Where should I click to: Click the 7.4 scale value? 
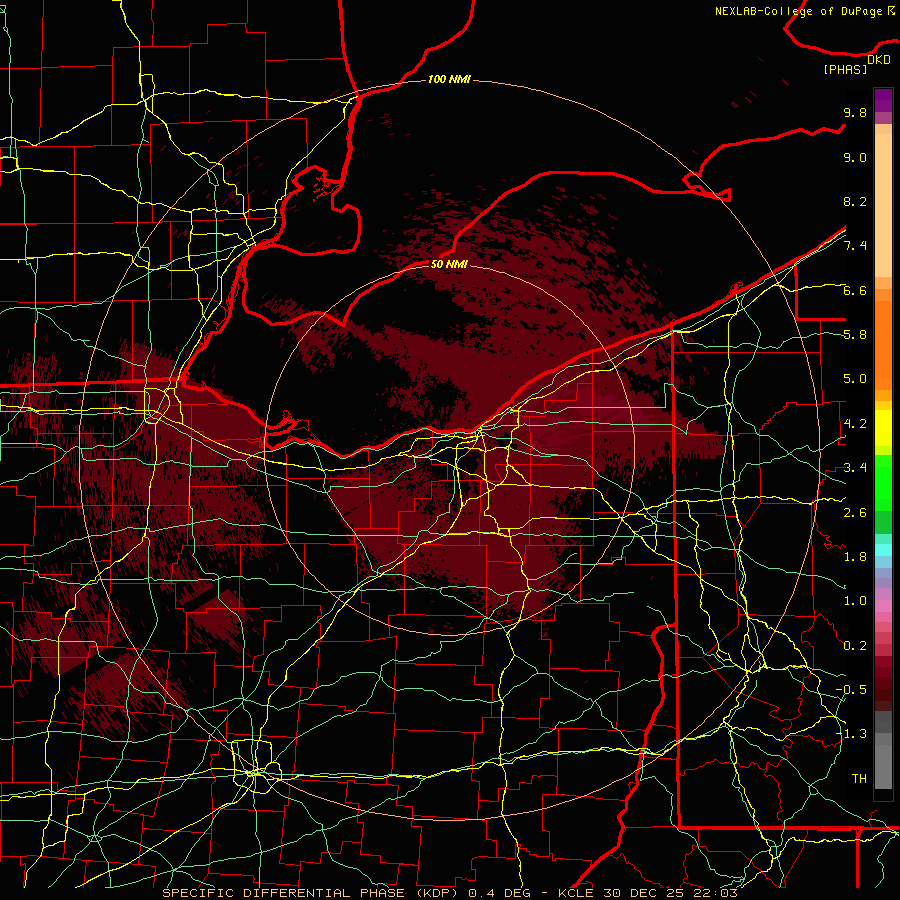click(855, 246)
